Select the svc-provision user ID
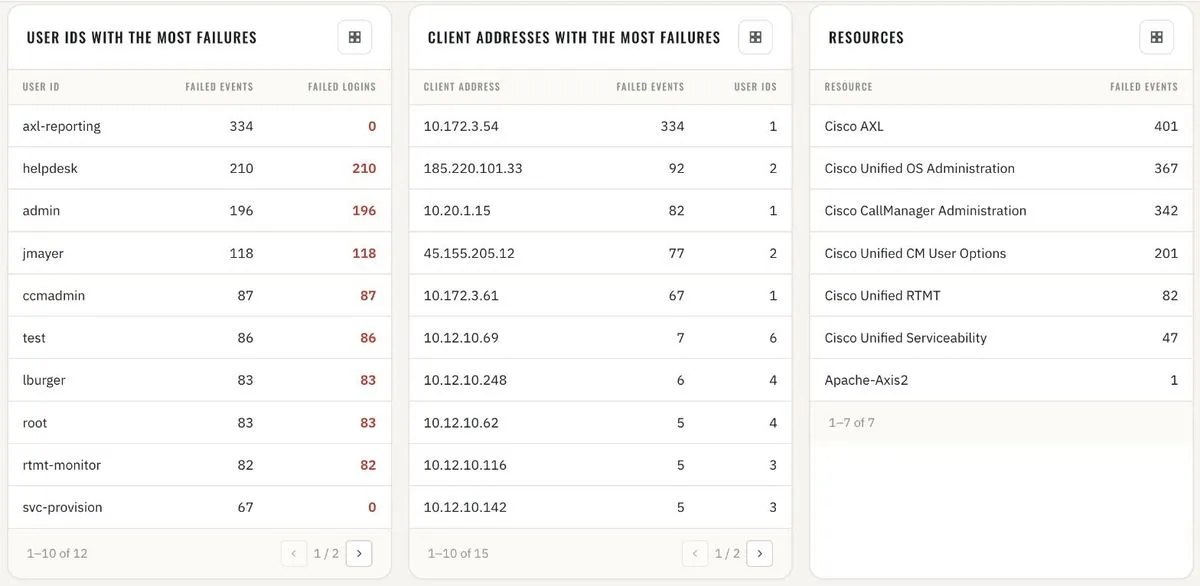 tap(62, 507)
